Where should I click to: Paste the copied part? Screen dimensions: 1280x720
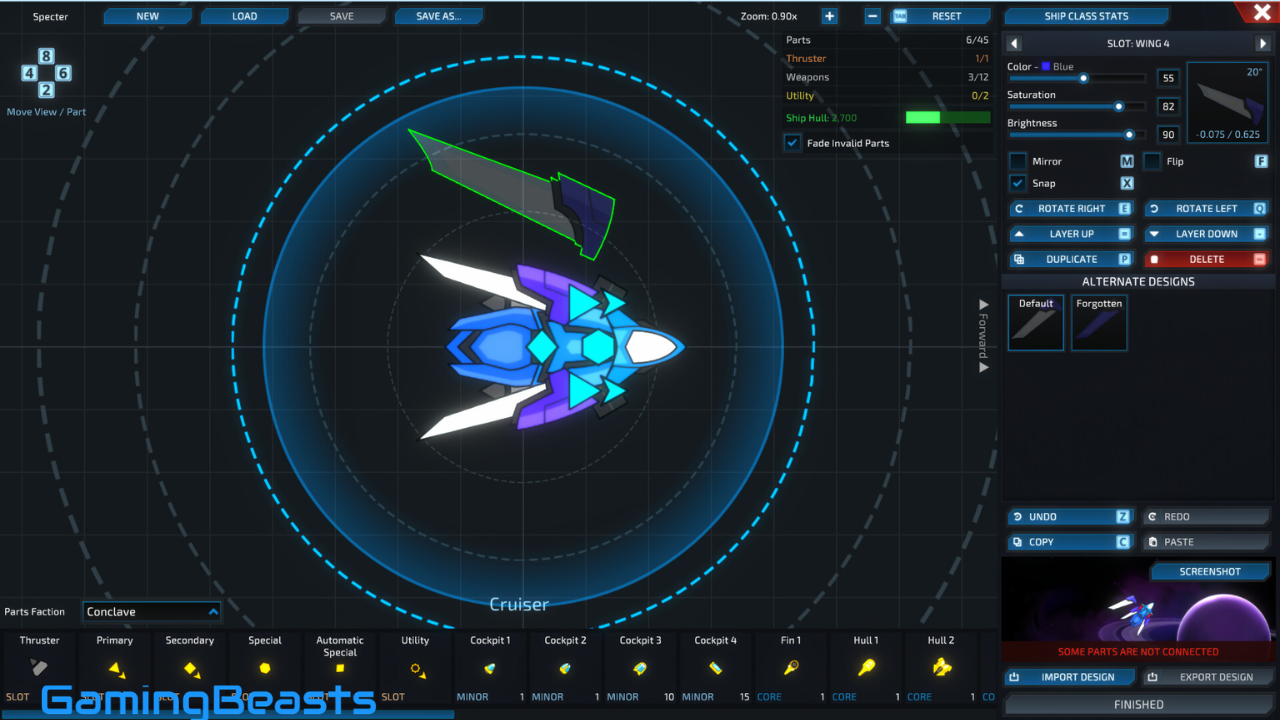tap(1207, 542)
